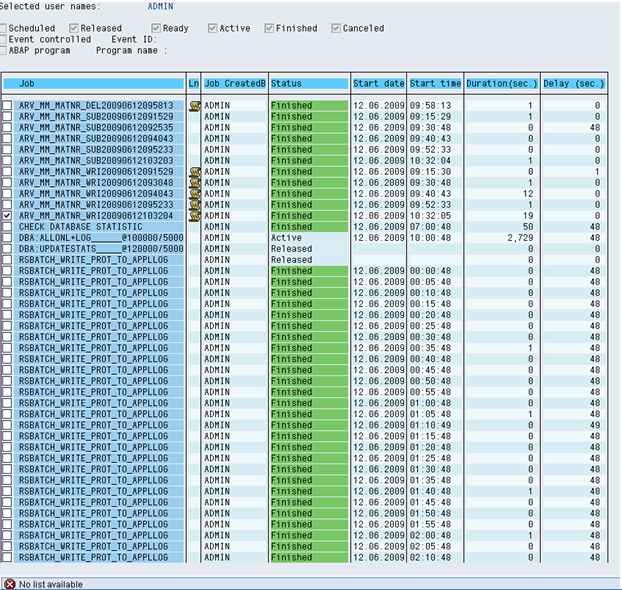Select job name DBA:UPDATESTATS @120000/5000
622x590 pixels.
click(101, 249)
